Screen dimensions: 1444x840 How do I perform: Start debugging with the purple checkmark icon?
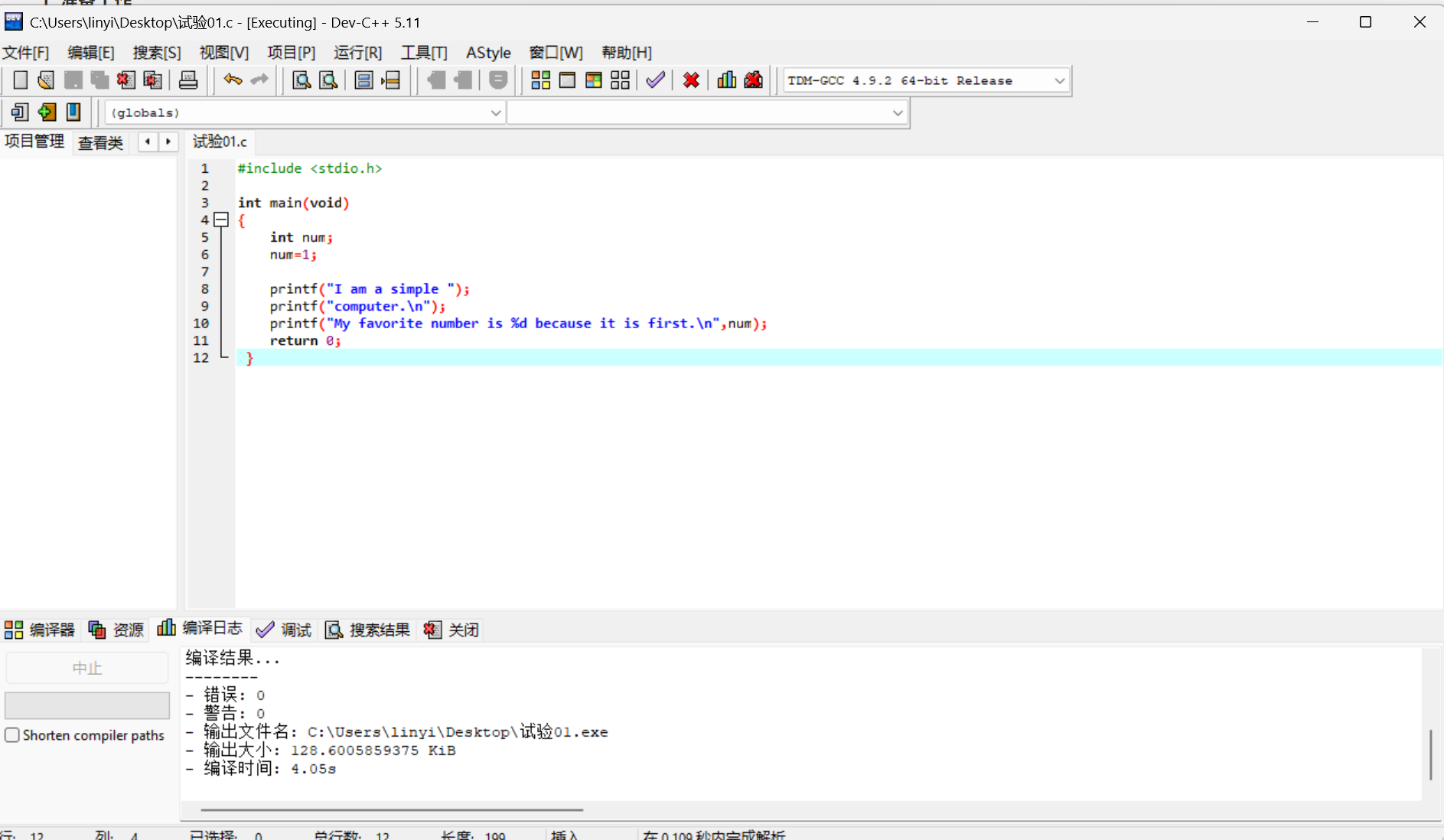tap(656, 80)
